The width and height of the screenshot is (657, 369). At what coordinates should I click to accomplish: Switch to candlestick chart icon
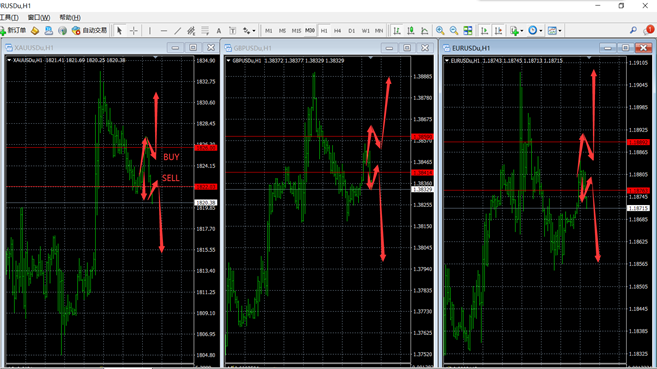[411, 31]
